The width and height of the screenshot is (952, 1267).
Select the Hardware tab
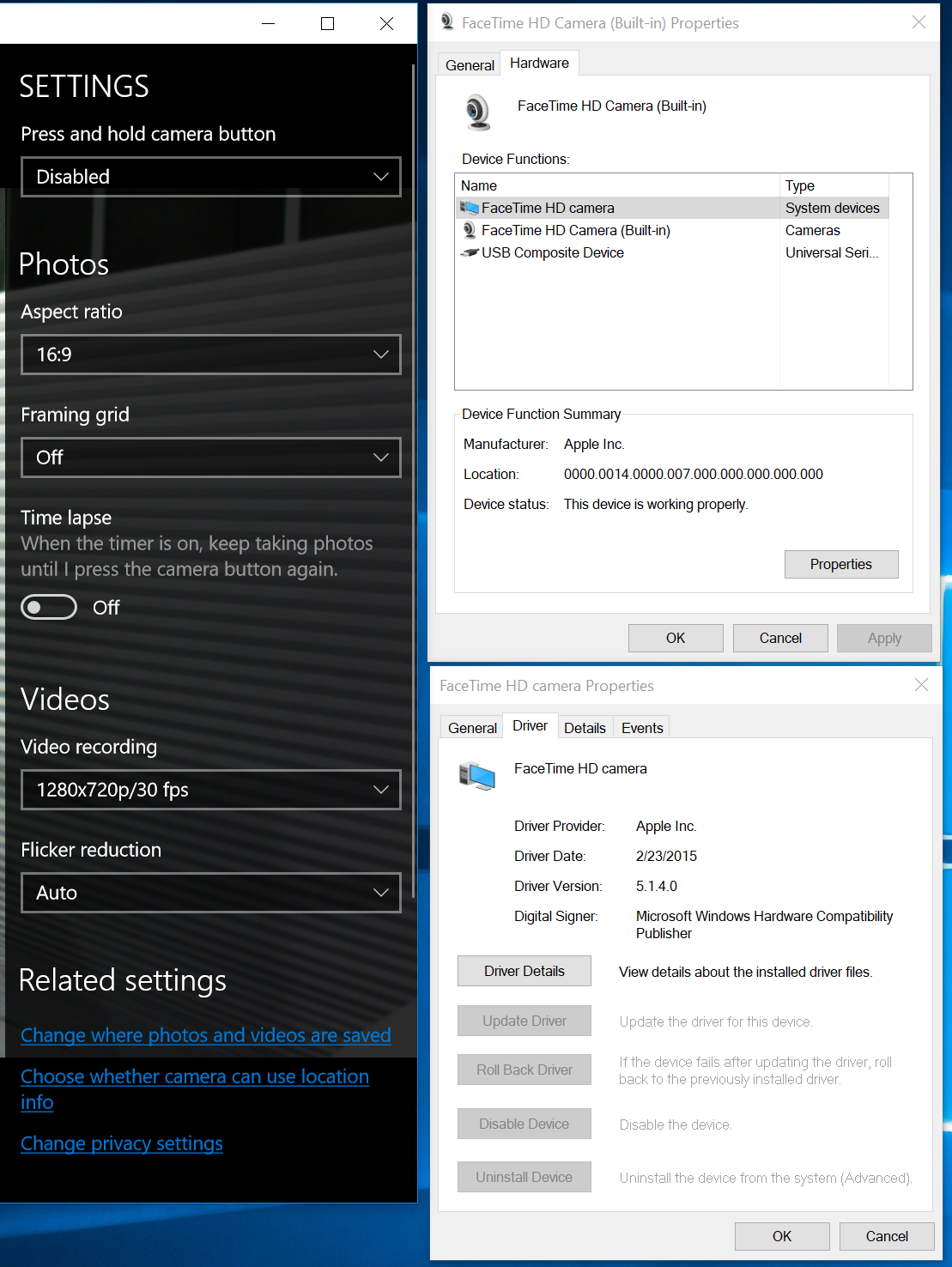click(x=539, y=63)
